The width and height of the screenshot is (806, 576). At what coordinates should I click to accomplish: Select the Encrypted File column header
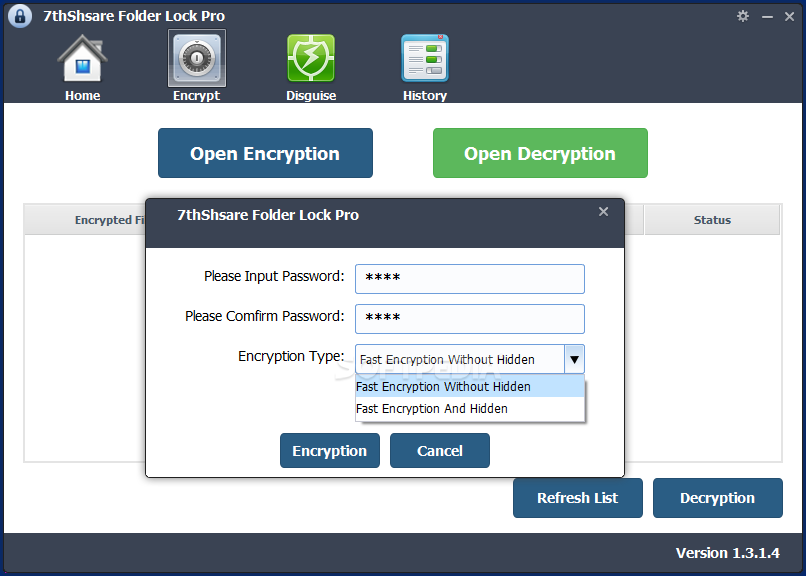coord(85,220)
